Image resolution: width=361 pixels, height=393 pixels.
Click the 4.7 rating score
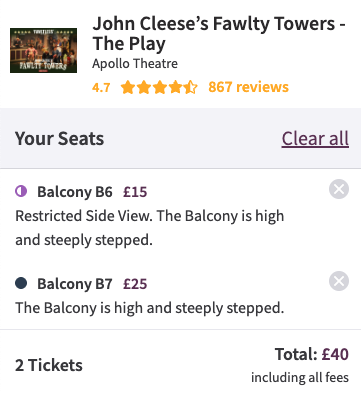click(101, 87)
